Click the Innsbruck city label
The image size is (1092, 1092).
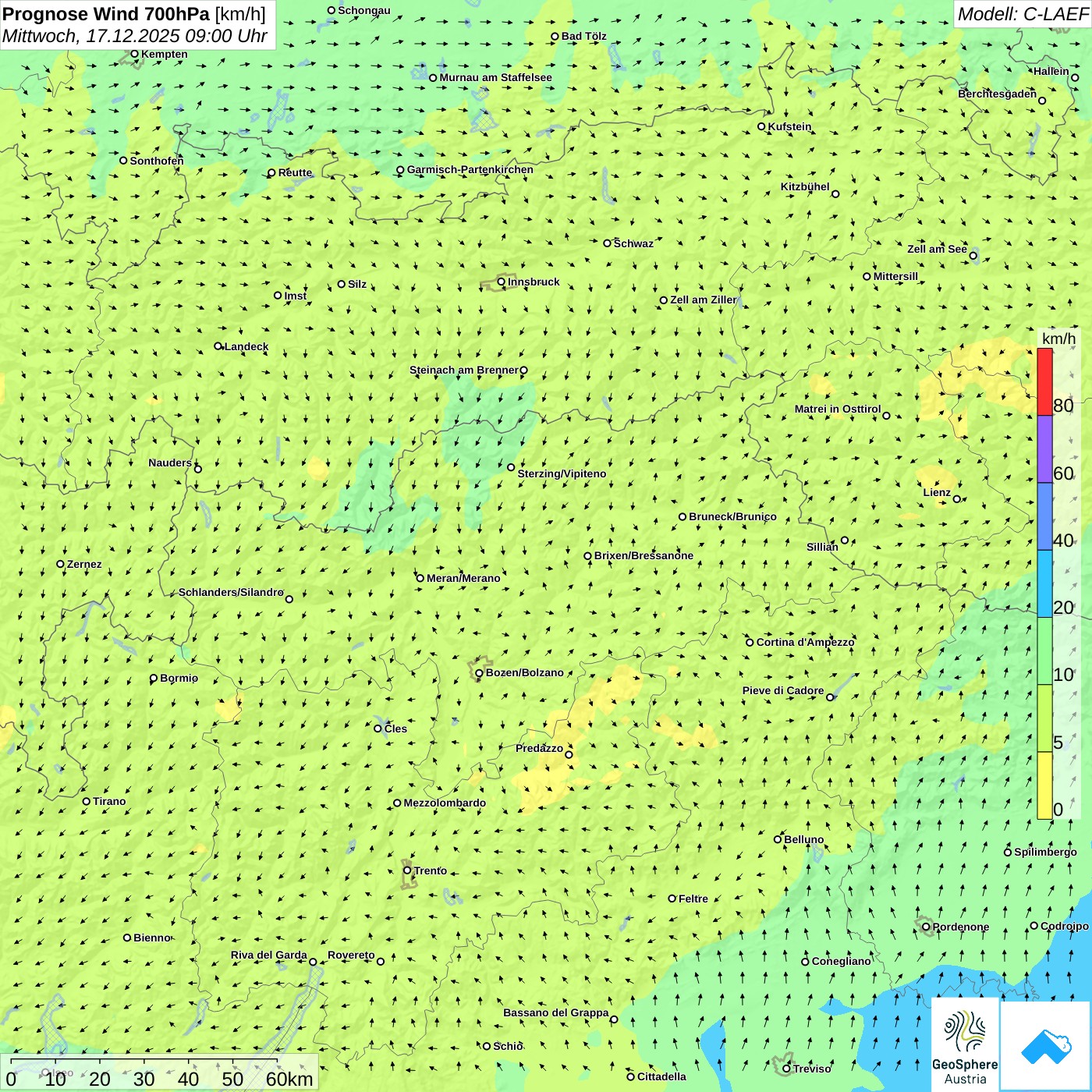click(534, 282)
